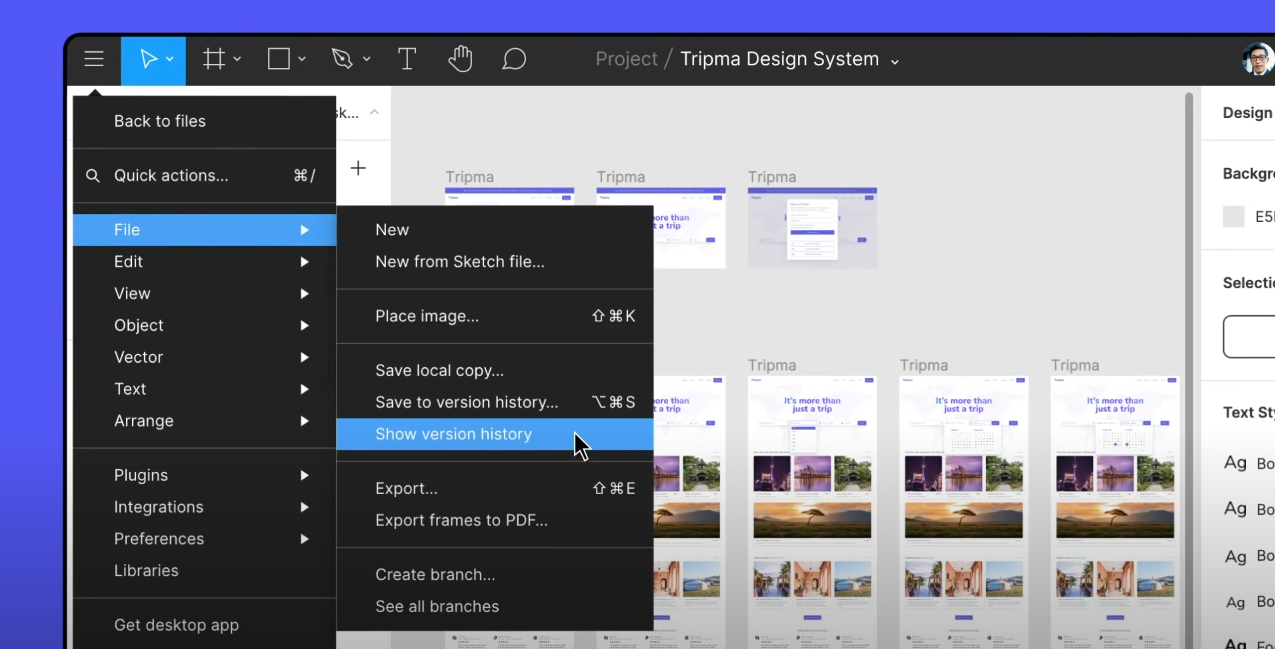Screen dimensions: 1275x649
Task: Add a new page with plus icon
Action: 358,168
